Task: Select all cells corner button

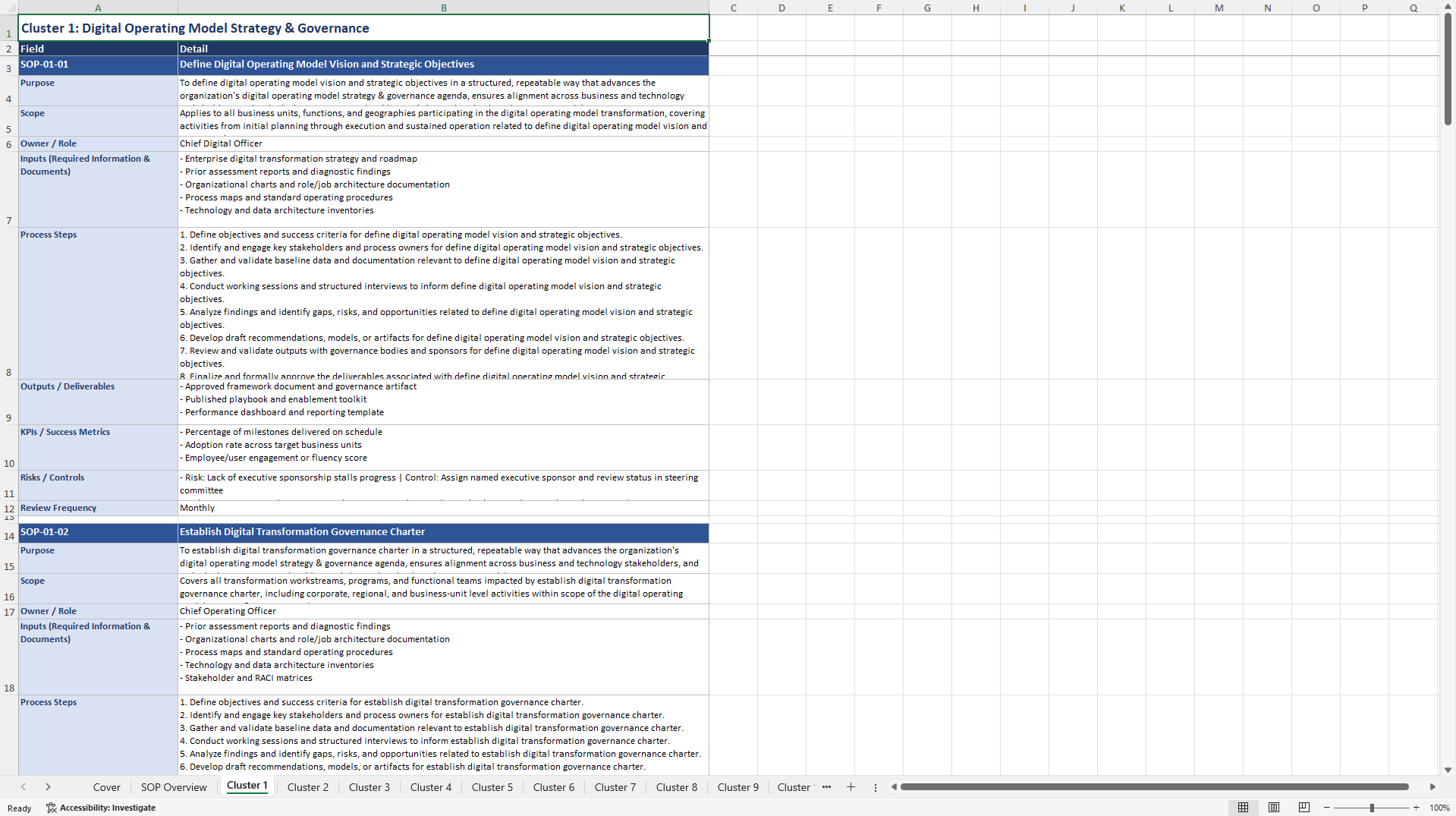Action: [x=9, y=8]
